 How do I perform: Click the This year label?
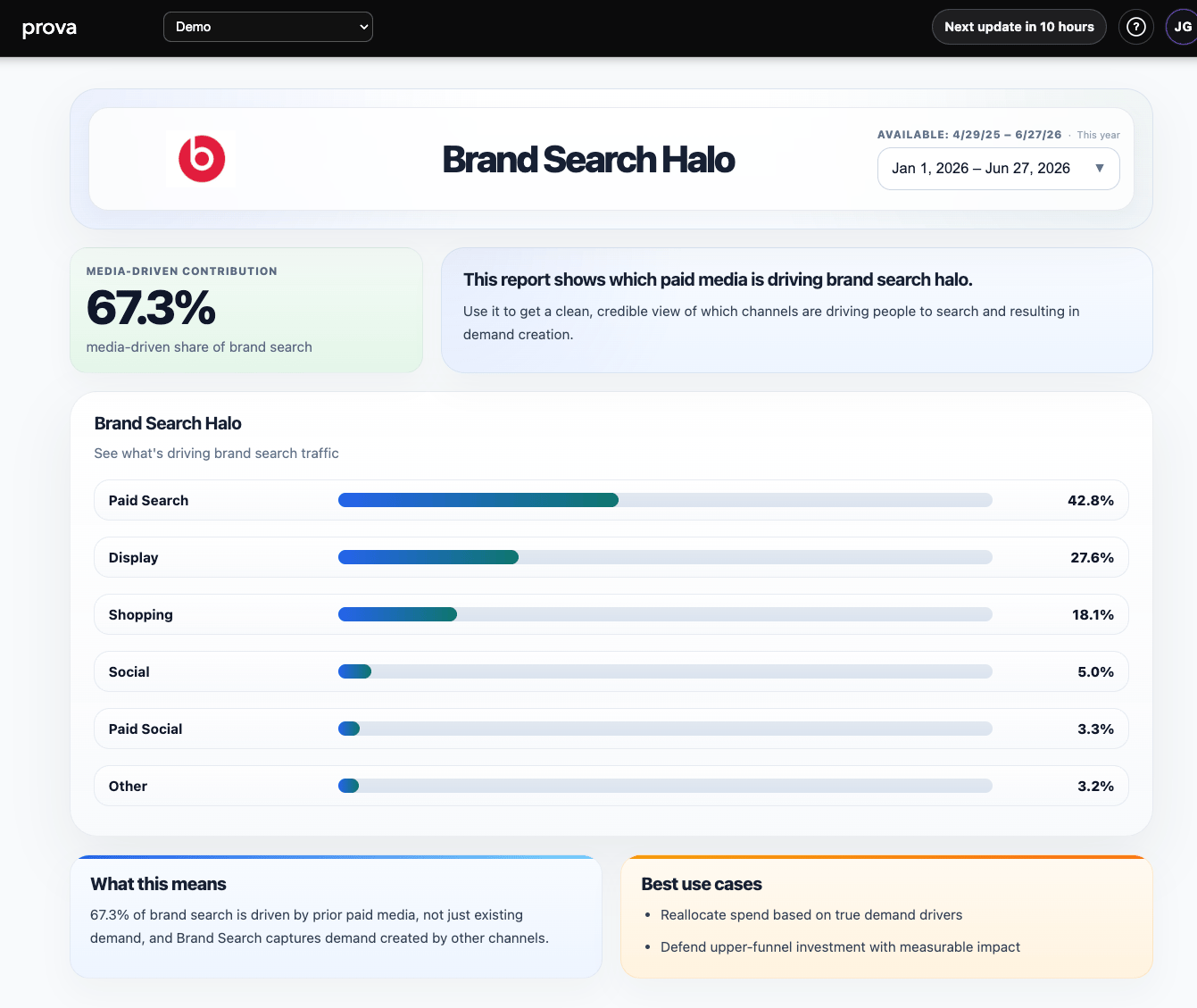tap(1098, 135)
